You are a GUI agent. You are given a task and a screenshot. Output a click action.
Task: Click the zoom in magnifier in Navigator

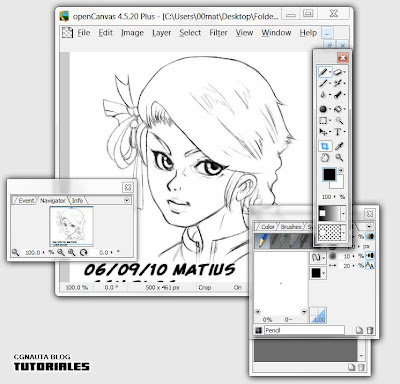tap(71, 252)
